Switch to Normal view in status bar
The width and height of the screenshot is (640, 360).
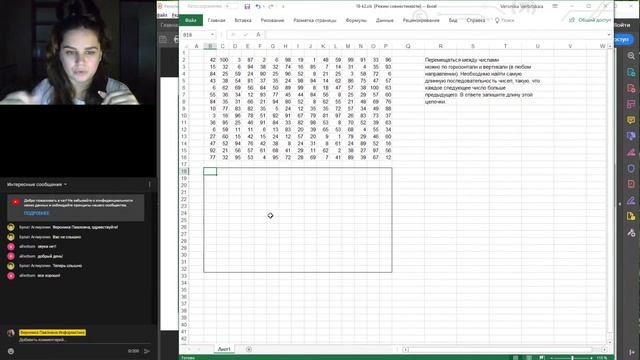tap(516, 358)
